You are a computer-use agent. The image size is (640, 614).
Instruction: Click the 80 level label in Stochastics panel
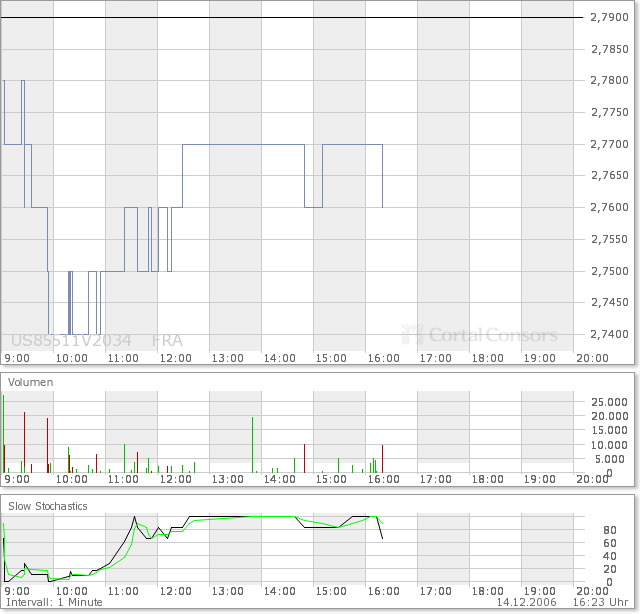(610, 530)
